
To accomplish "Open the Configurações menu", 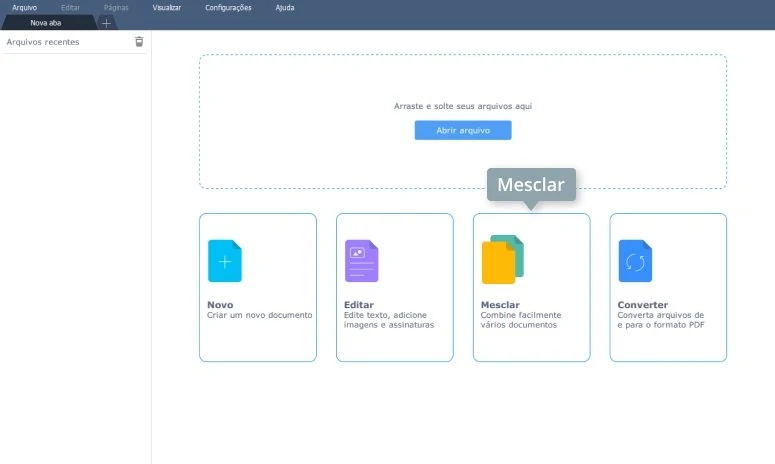I will tap(228, 7).
